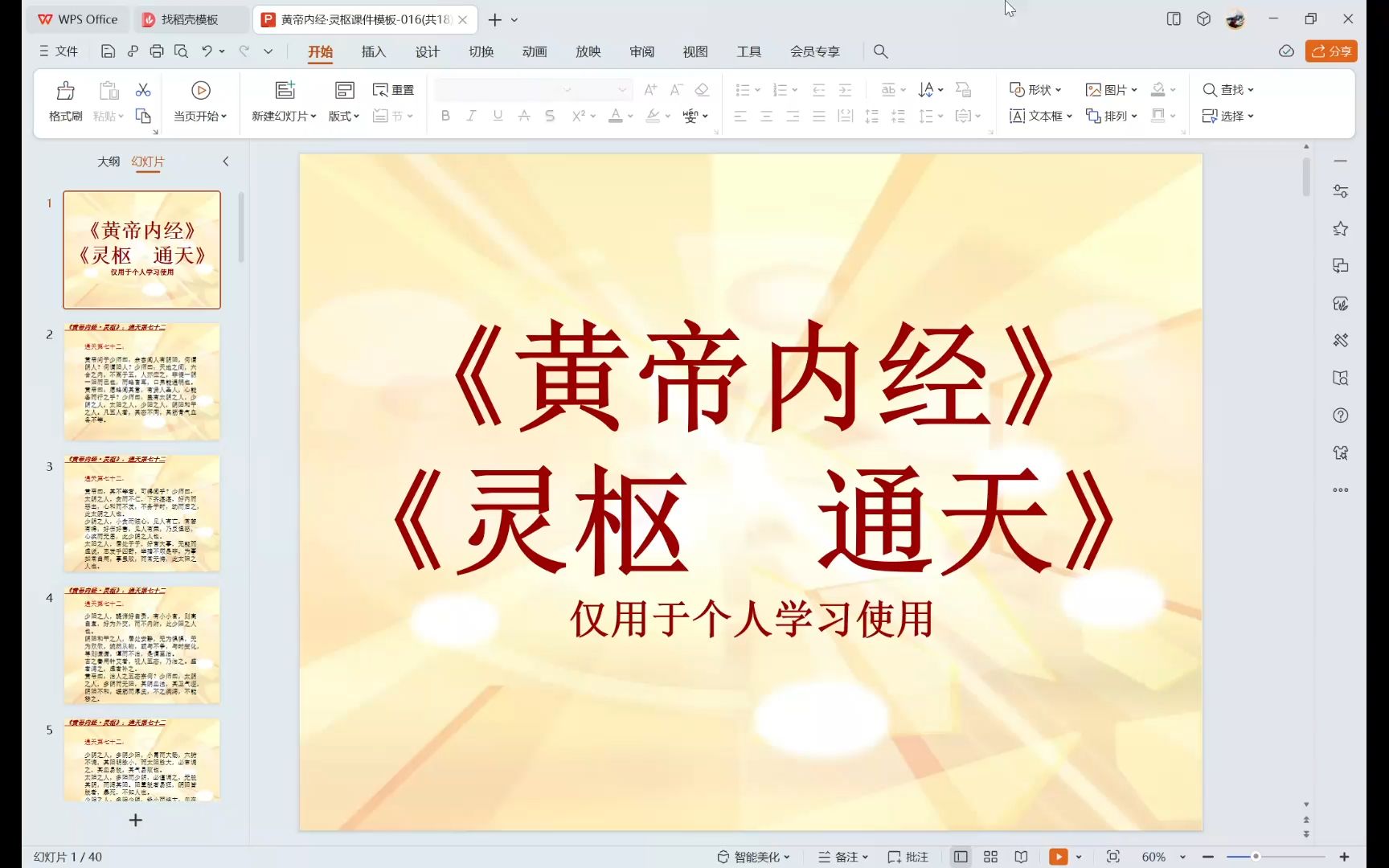Open the File 文件 menu
Image resolution: width=1389 pixels, height=868 pixels.
(59, 51)
